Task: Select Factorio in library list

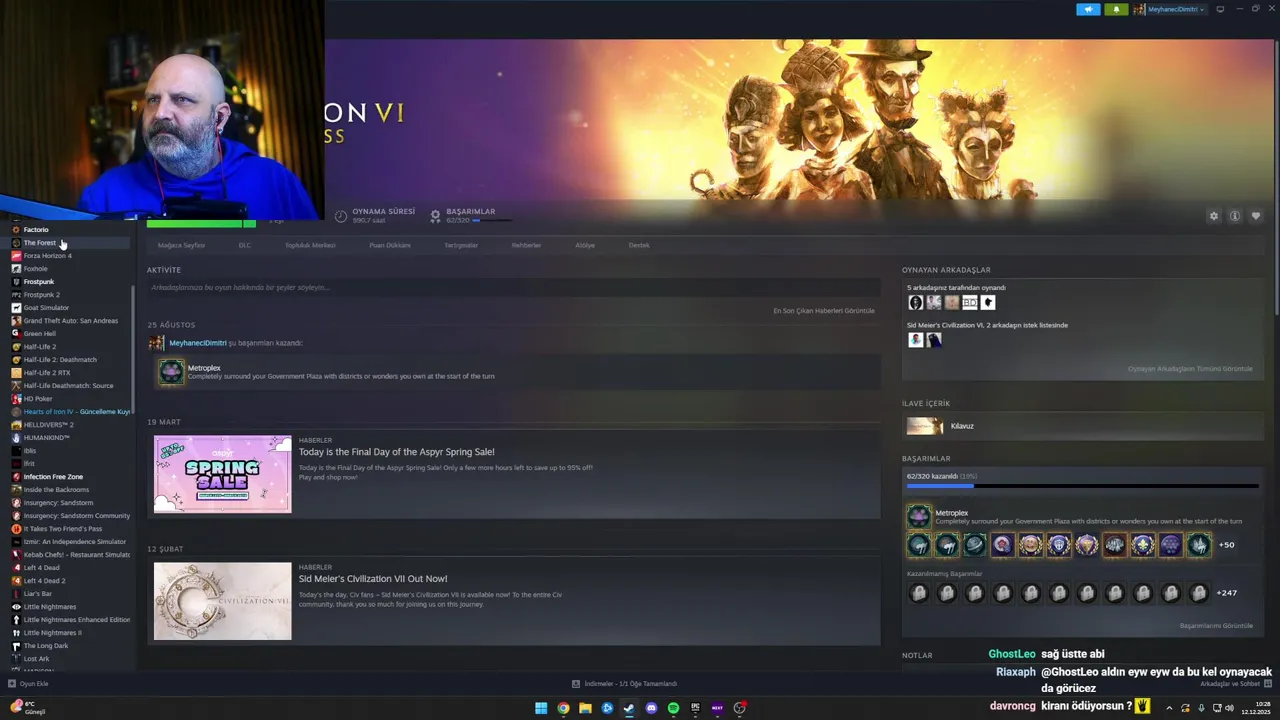Action: click(36, 230)
